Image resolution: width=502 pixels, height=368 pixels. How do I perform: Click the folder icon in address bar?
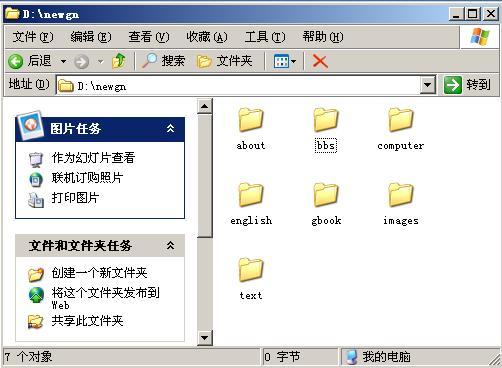tap(66, 86)
